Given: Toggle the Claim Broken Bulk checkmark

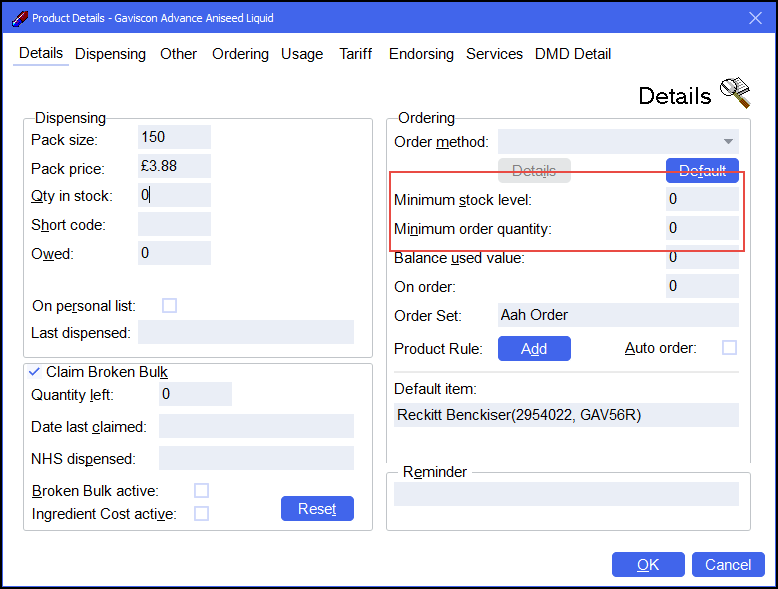Looking at the screenshot, I should (x=34, y=371).
